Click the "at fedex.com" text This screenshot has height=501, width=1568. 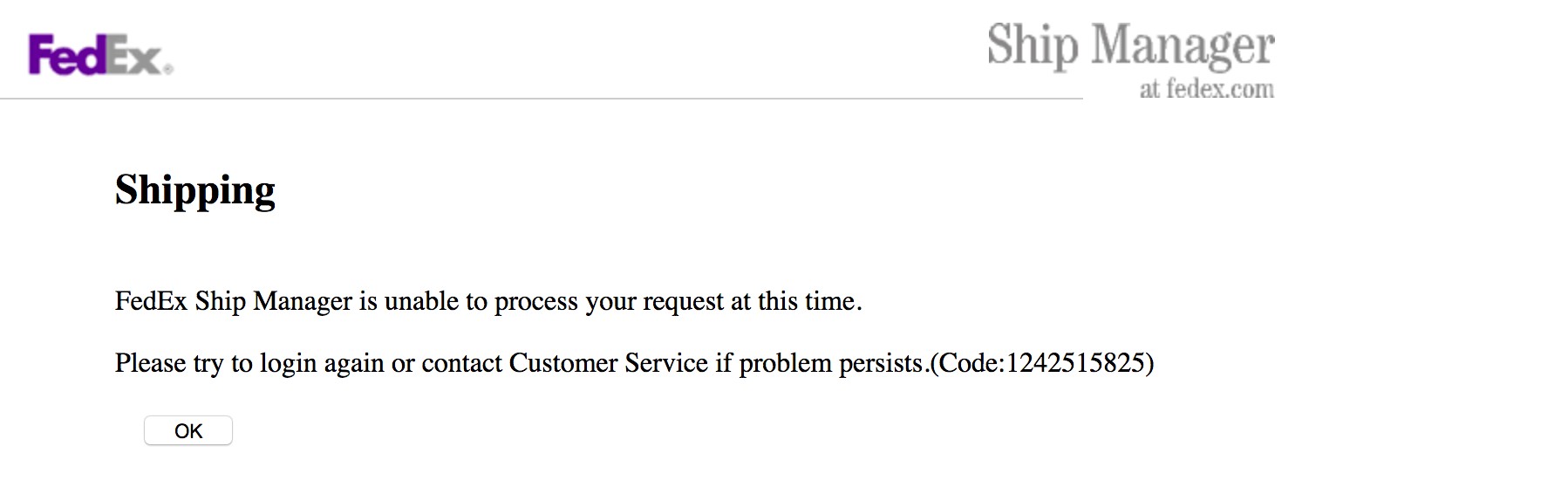point(1206,89)
